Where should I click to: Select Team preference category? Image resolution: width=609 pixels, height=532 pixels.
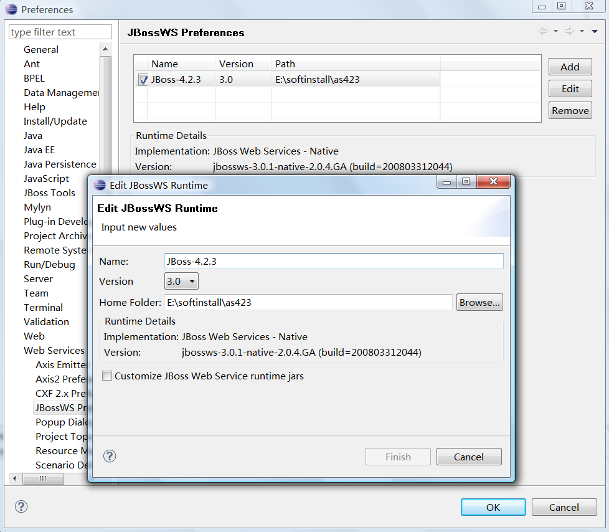point(36,293)
